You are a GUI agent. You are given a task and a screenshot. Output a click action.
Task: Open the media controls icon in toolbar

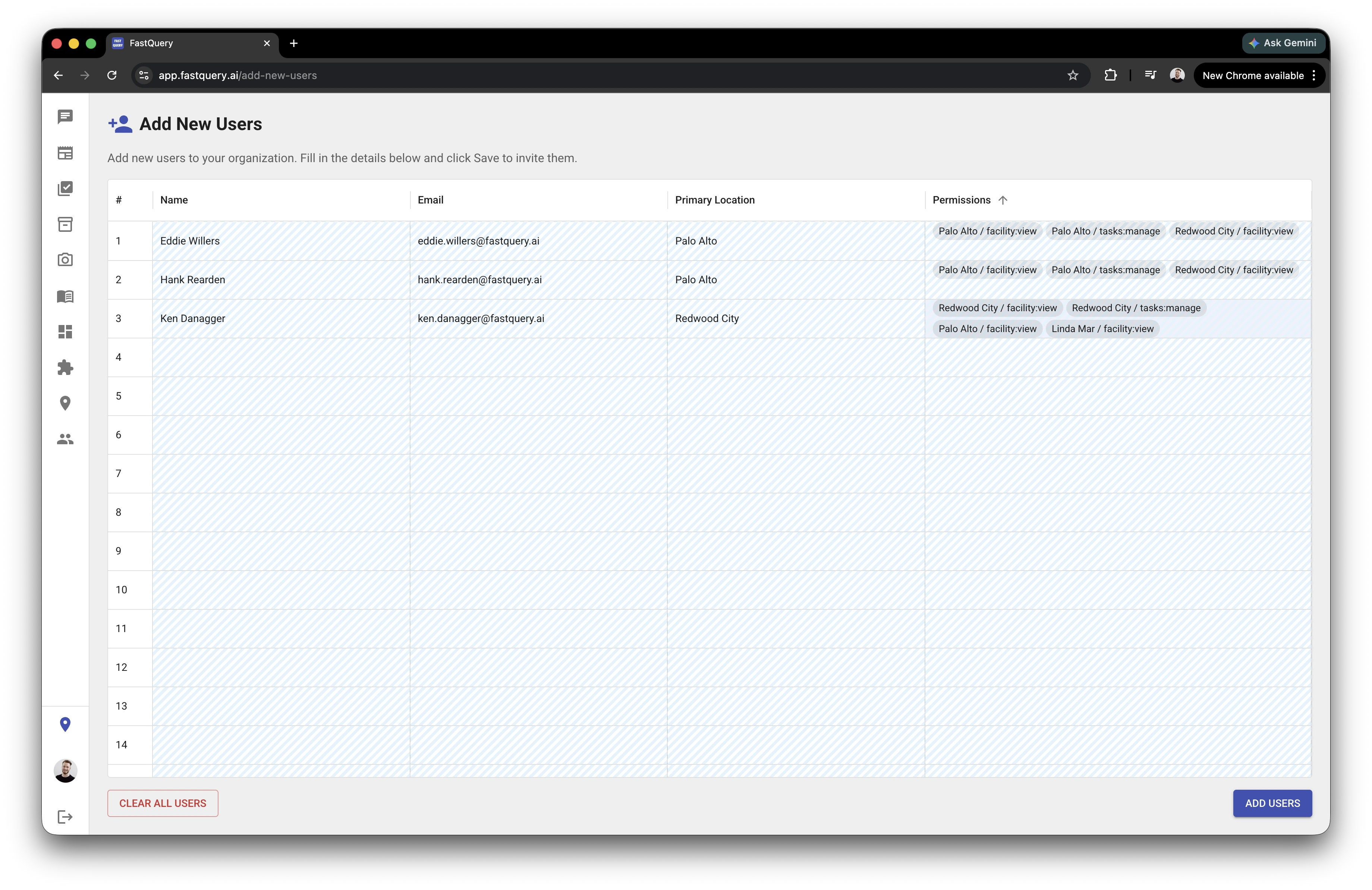(1151, 76)
